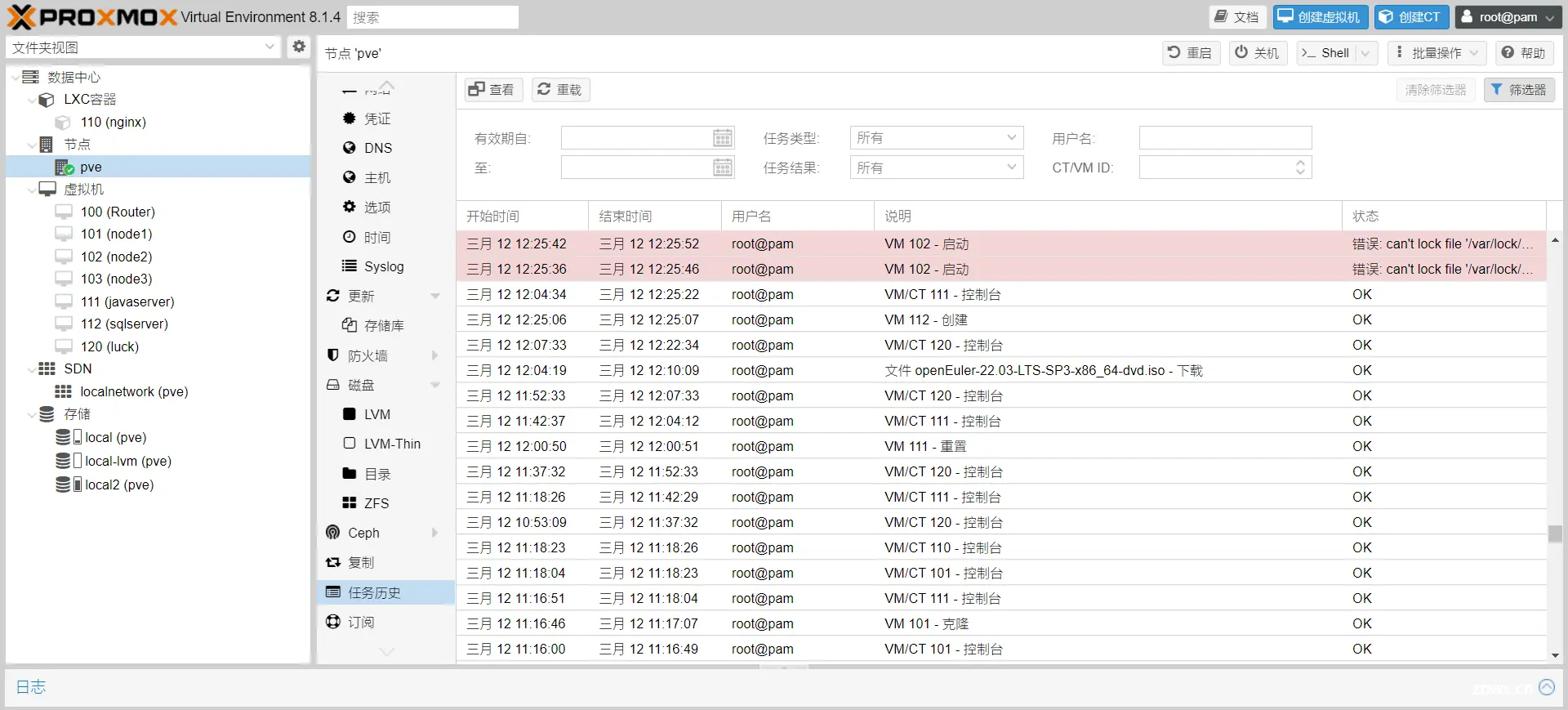This screenshot has width=1568, height=710.
Task: Click the 订阅 support icon
Action: pyautogui.click(x=333, y=622)
